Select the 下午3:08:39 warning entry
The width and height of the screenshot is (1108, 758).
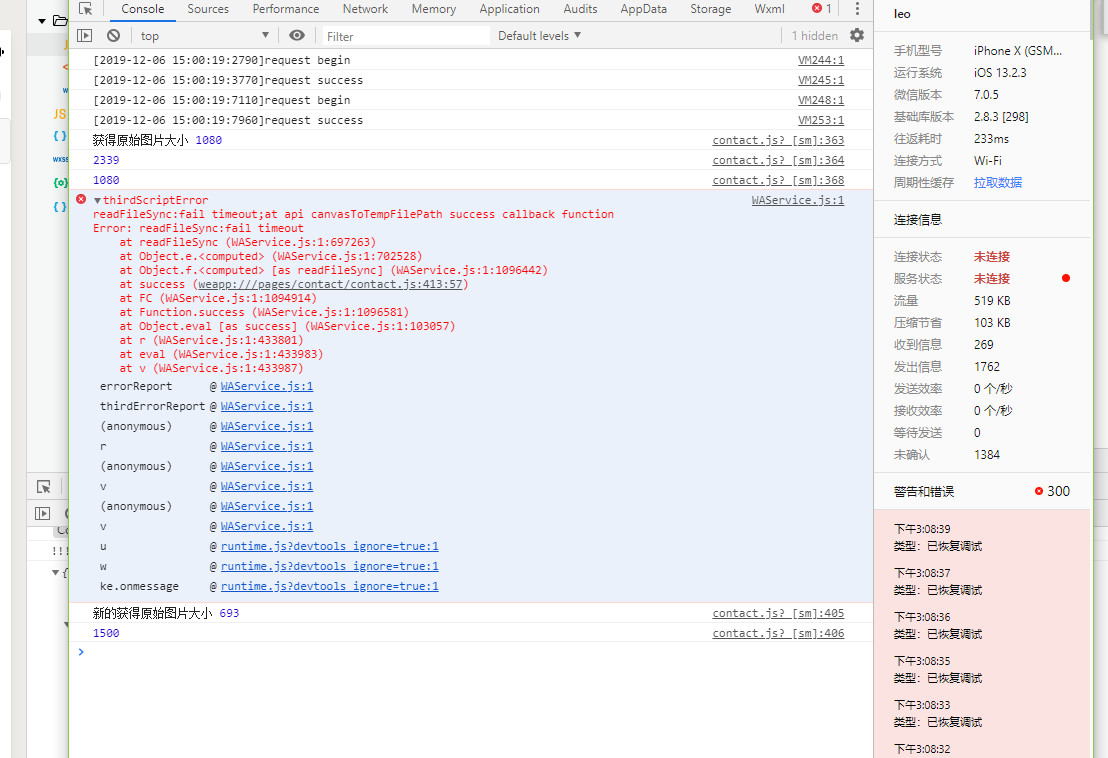[x=982, y=538]
